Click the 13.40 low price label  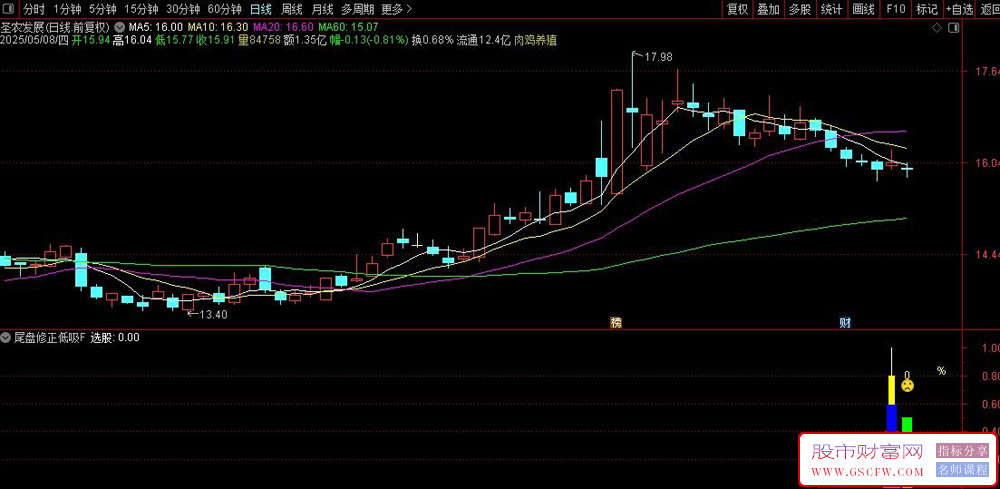point(213,314)
